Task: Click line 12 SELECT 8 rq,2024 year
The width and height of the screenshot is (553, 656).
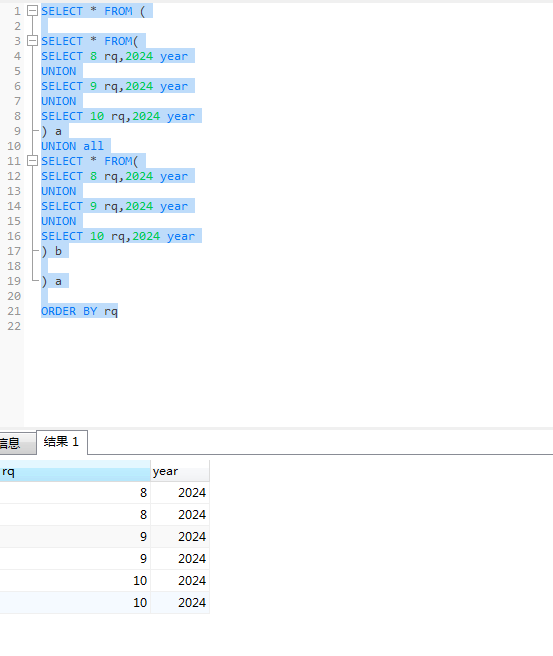Action: (114, 176)
